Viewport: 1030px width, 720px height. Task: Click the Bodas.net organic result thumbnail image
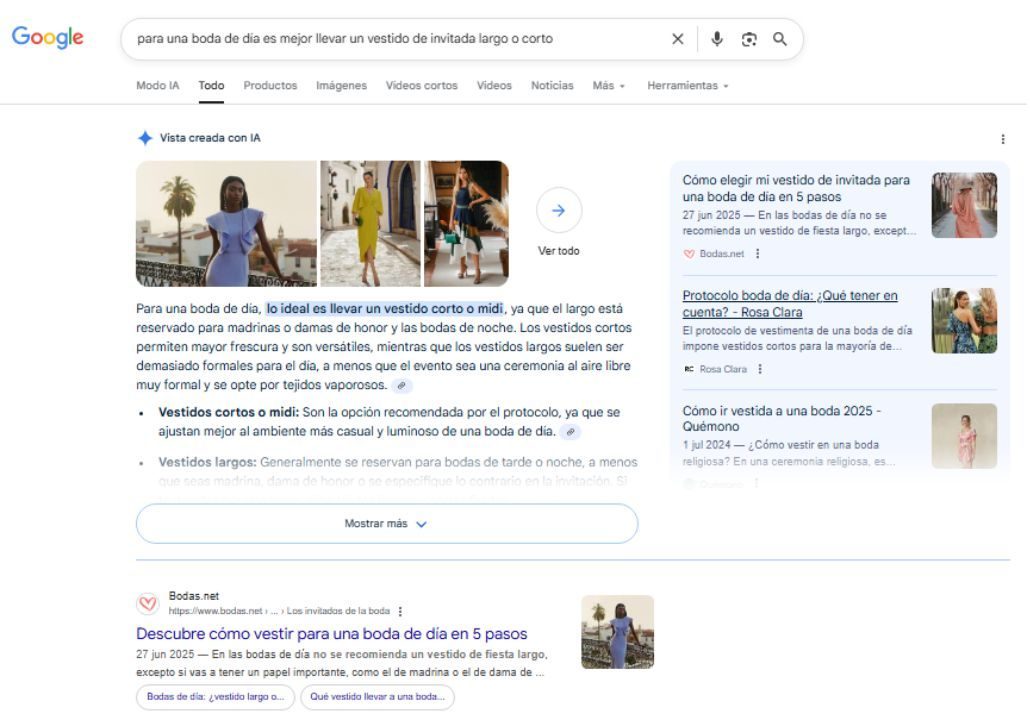click(x=617, y=632)
